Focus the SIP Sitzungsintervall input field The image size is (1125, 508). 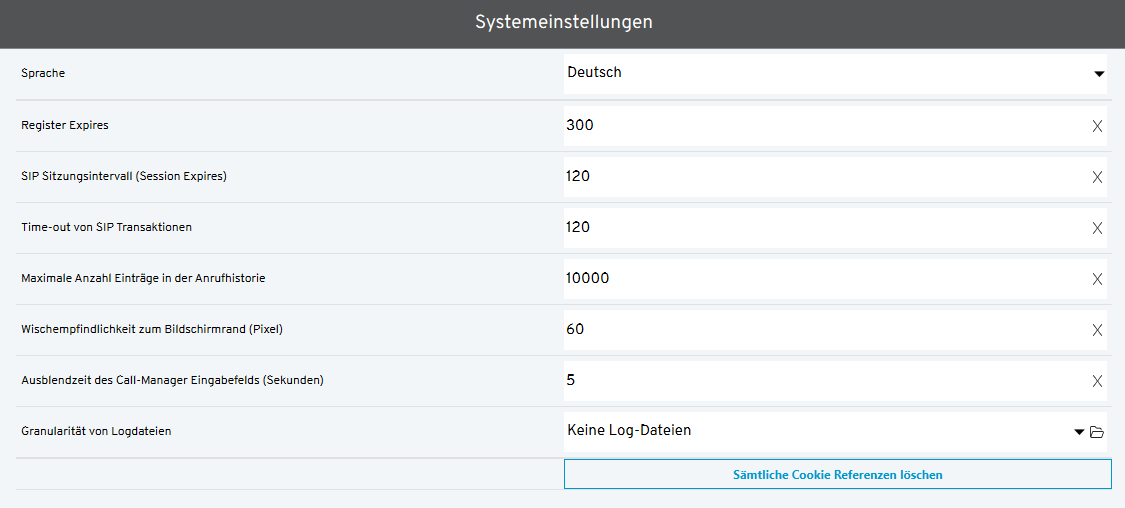tap(820, 177)
